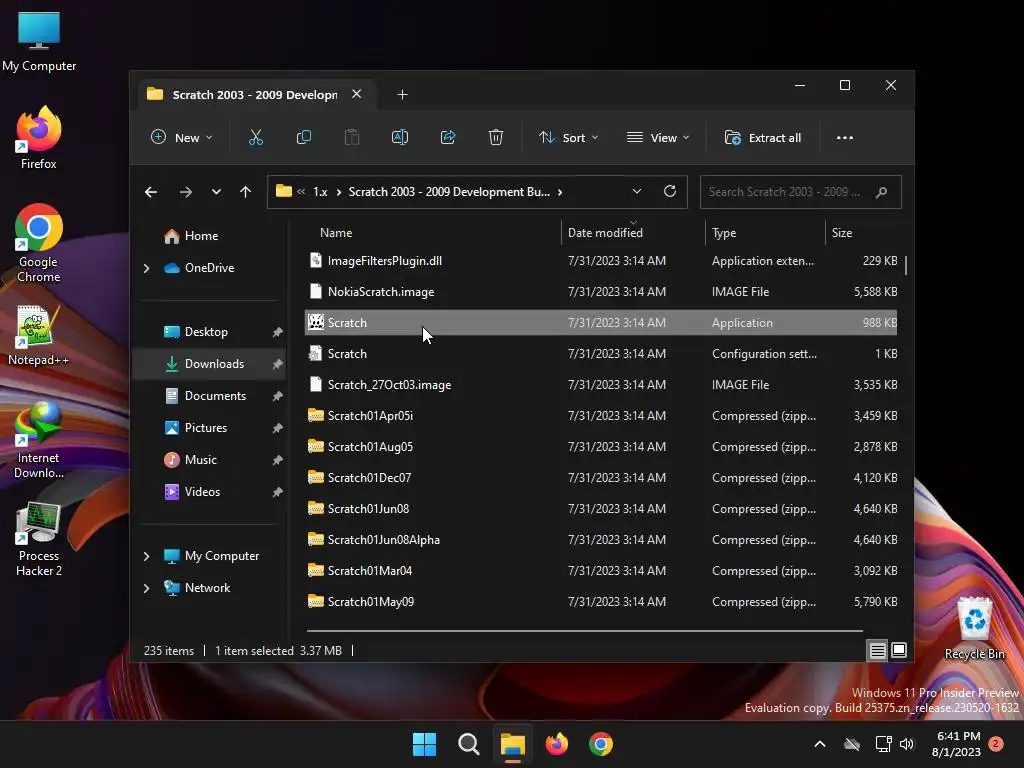The height and width of the screenshot is (768, 1024).
Task: Select Scratch01Aug05 zip folder
Action: tap(601, 447)
